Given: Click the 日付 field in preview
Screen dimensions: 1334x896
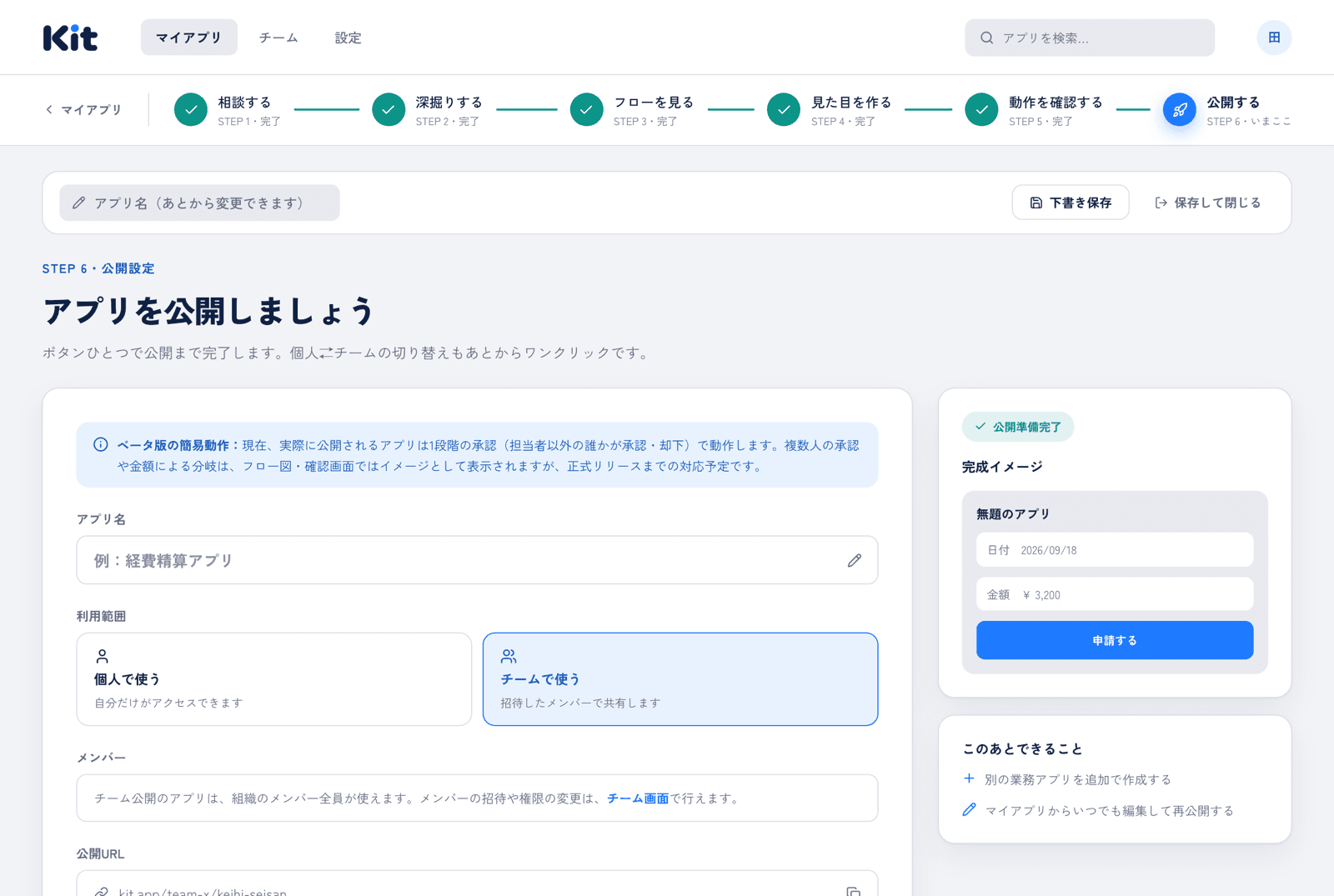Looking at the screenshot, I should click(x=1115, y=550).
